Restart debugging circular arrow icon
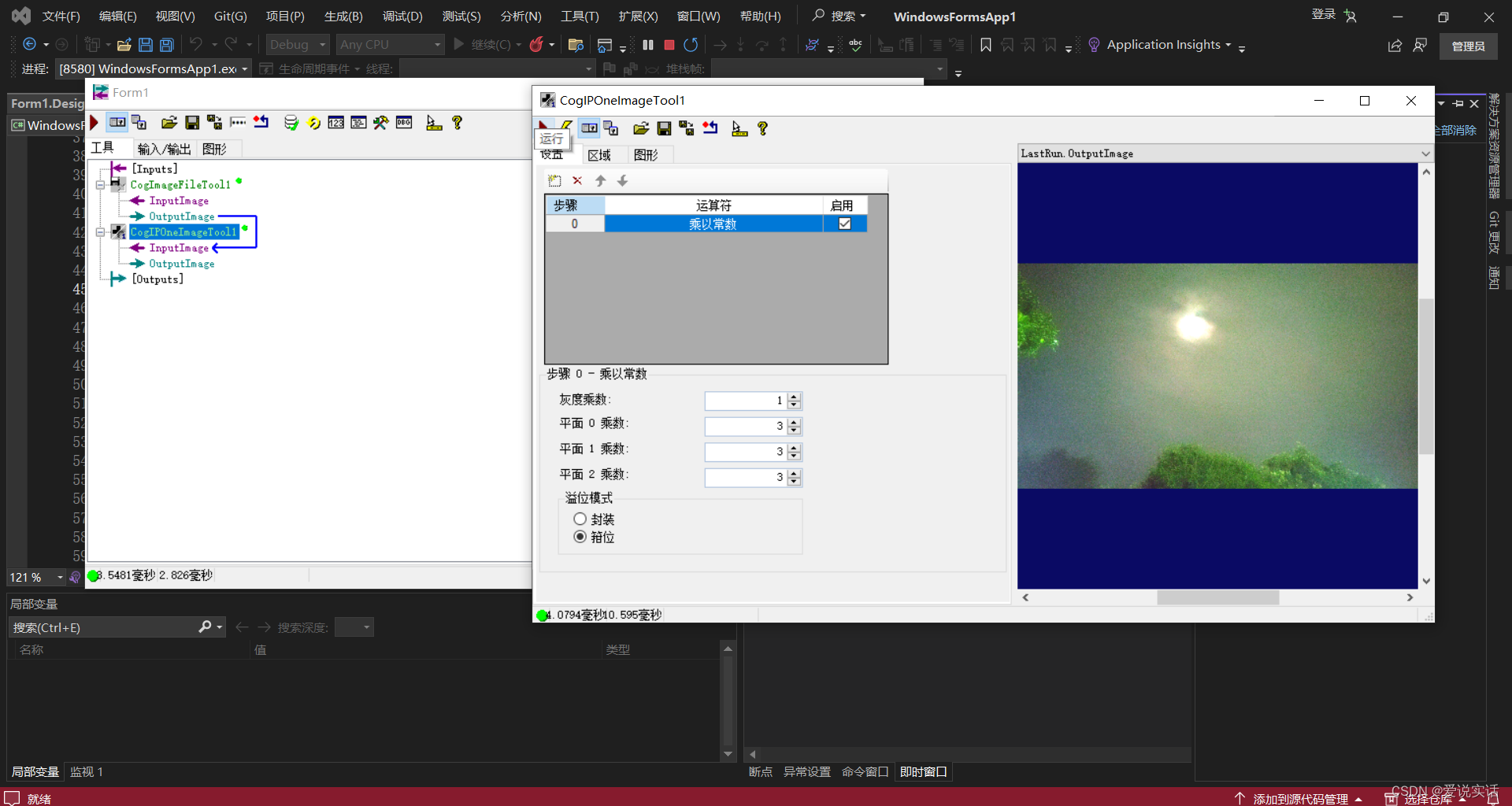Screen dimensions: 1512x806 coord(691,45)
